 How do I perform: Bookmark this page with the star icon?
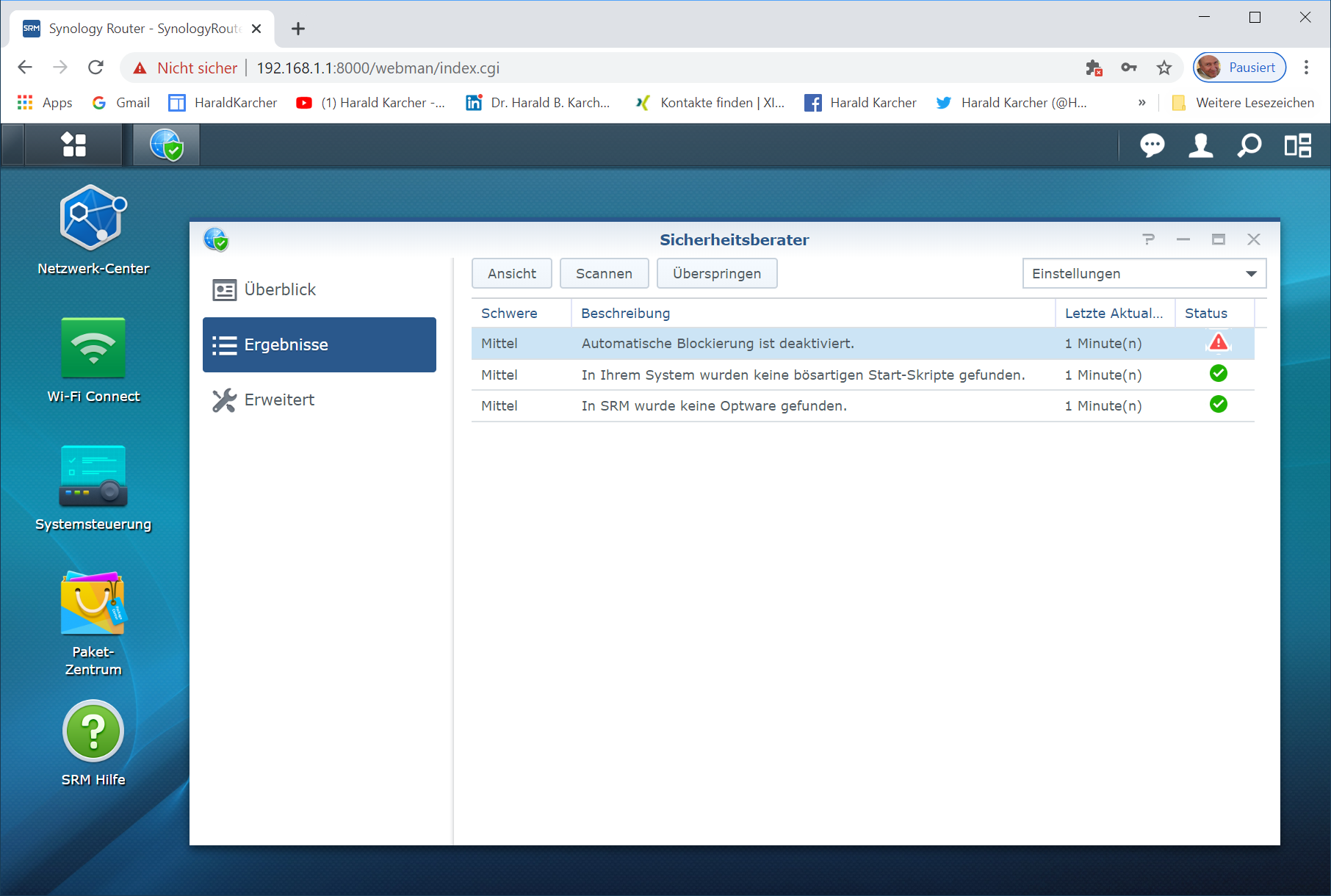1164,68
